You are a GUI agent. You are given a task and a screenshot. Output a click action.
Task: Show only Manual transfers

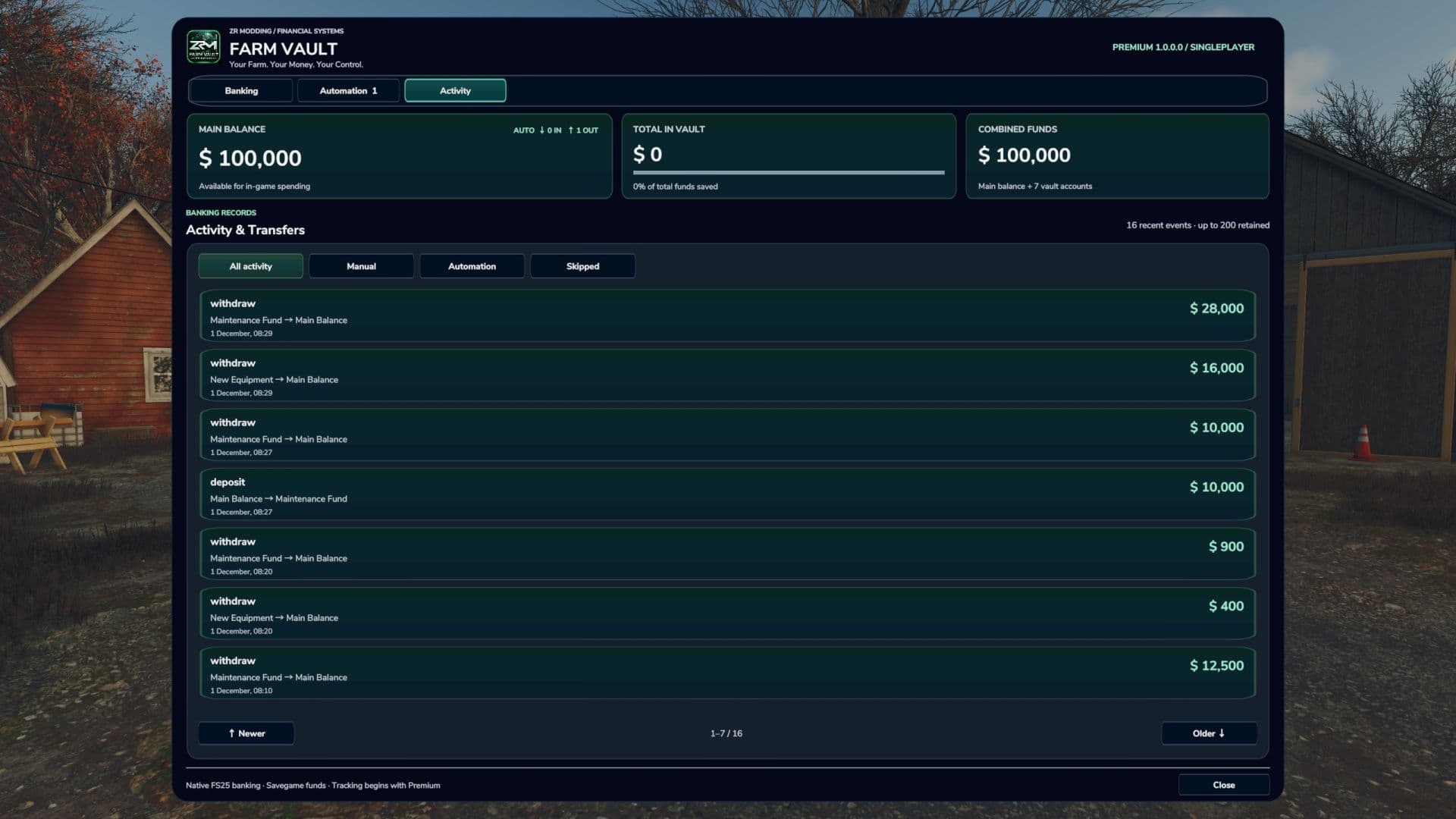[x=361, y=266]
